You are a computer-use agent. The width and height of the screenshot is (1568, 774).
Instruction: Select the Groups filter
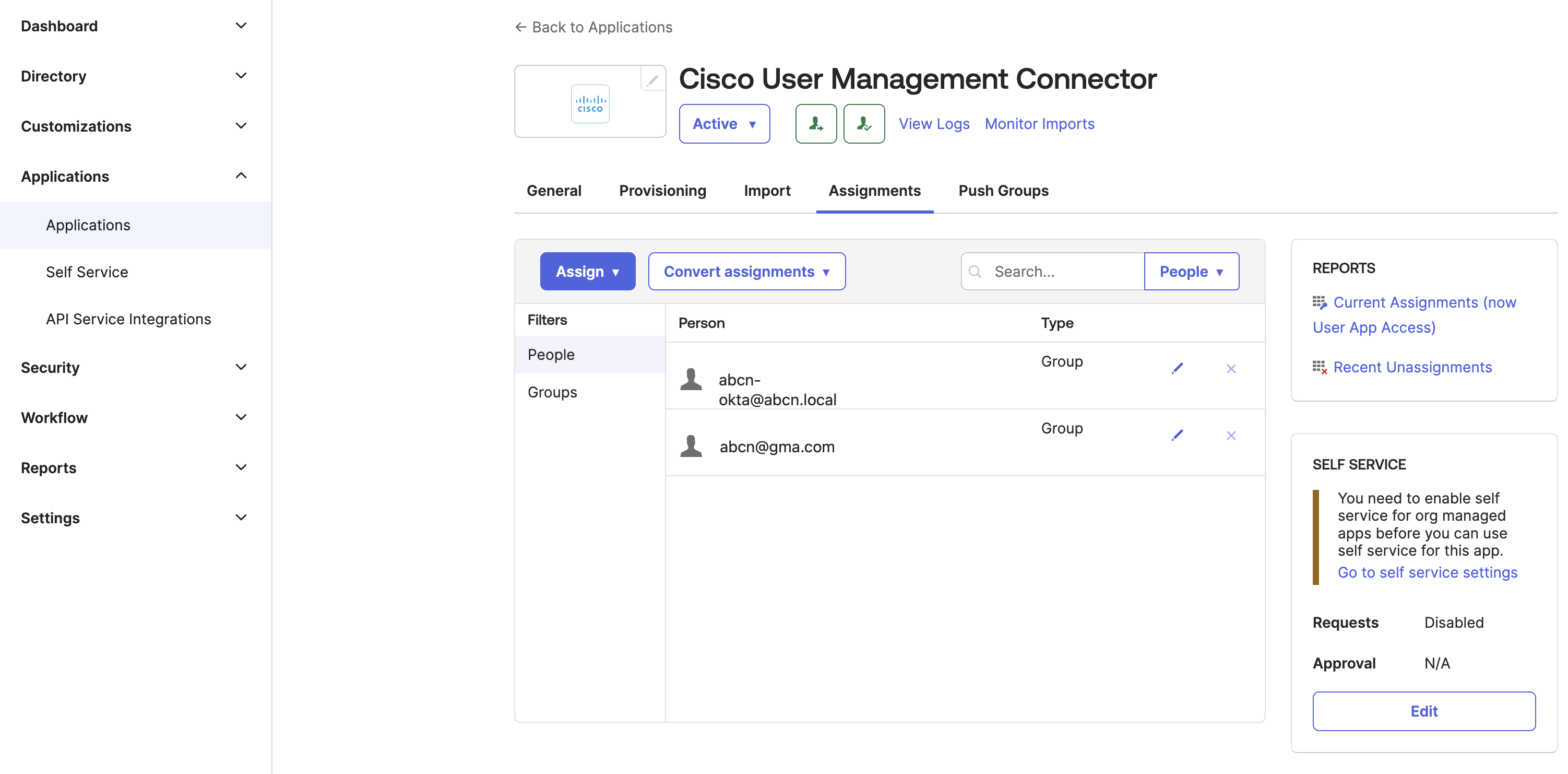(590, 392)
